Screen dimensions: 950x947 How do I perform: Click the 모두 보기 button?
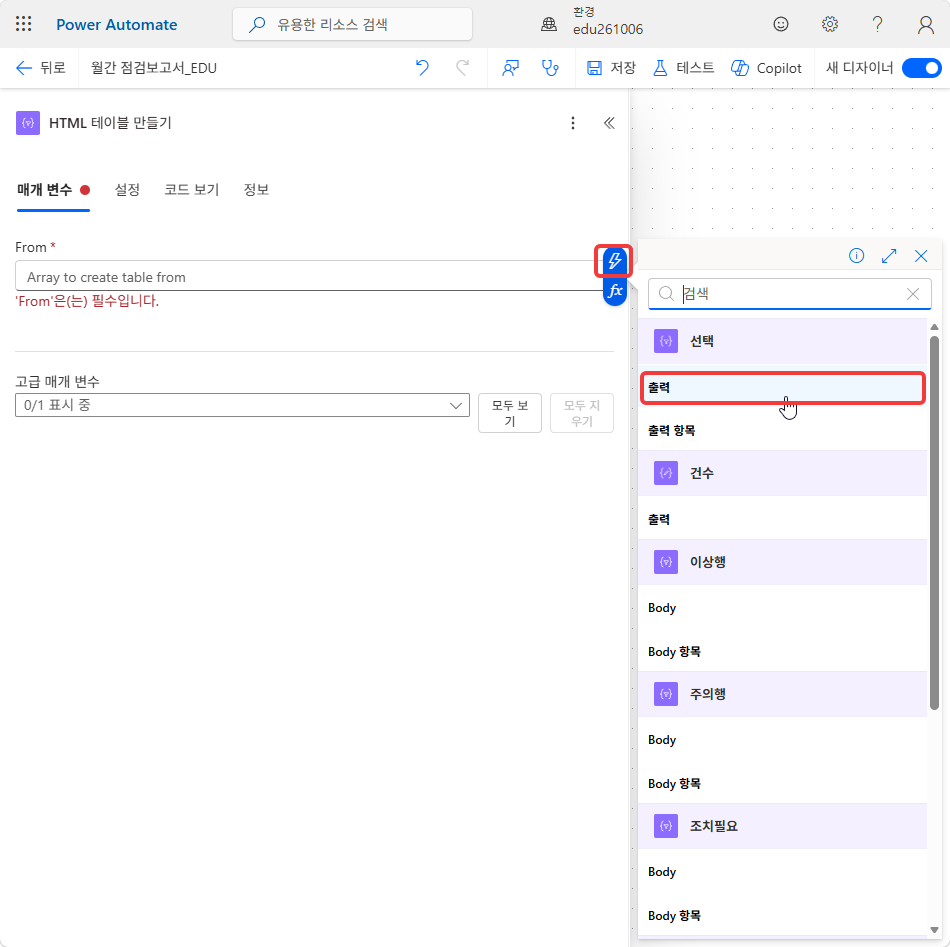point(510,413)
